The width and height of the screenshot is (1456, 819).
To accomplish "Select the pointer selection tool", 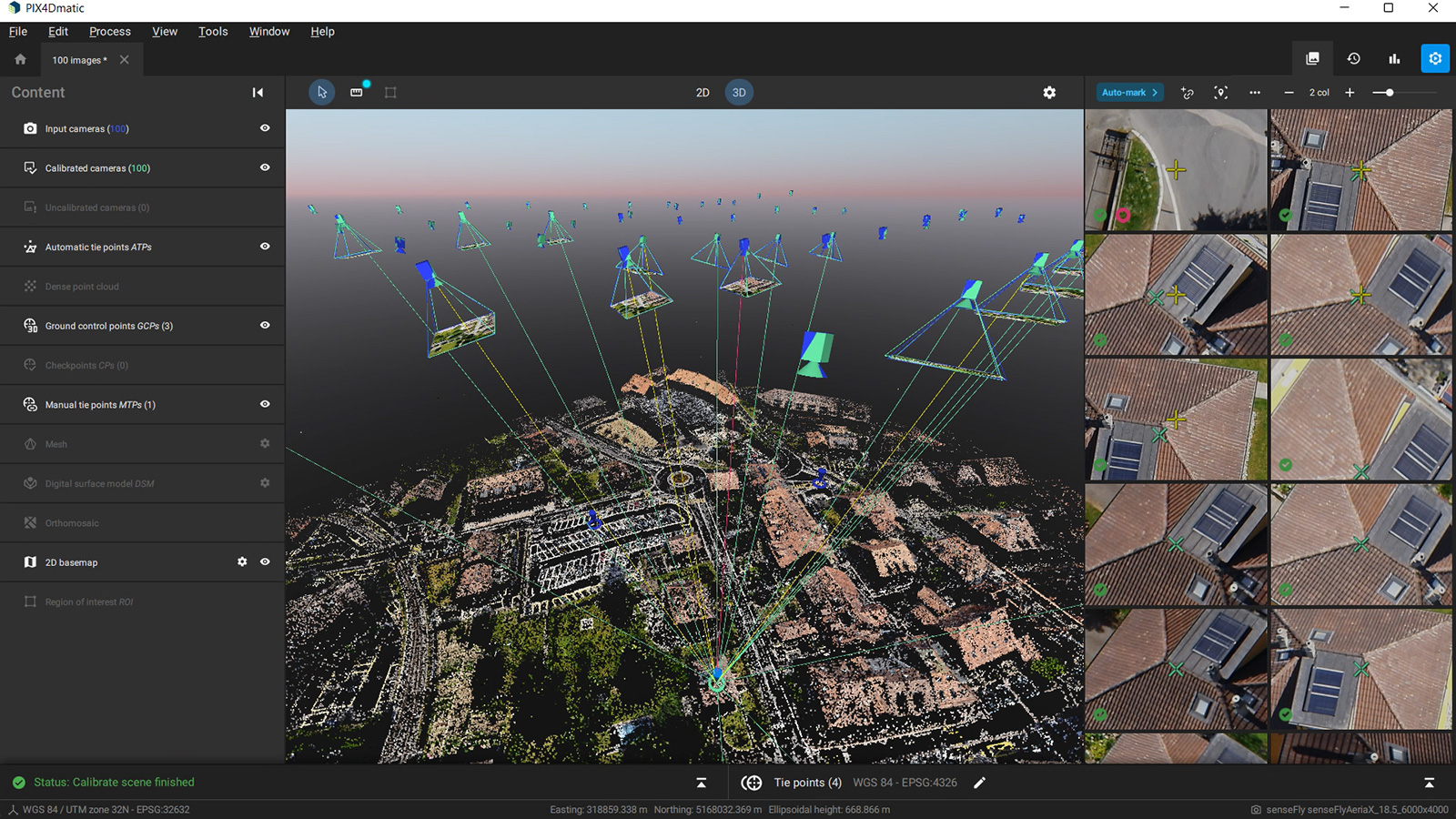I will click(321, 92).
